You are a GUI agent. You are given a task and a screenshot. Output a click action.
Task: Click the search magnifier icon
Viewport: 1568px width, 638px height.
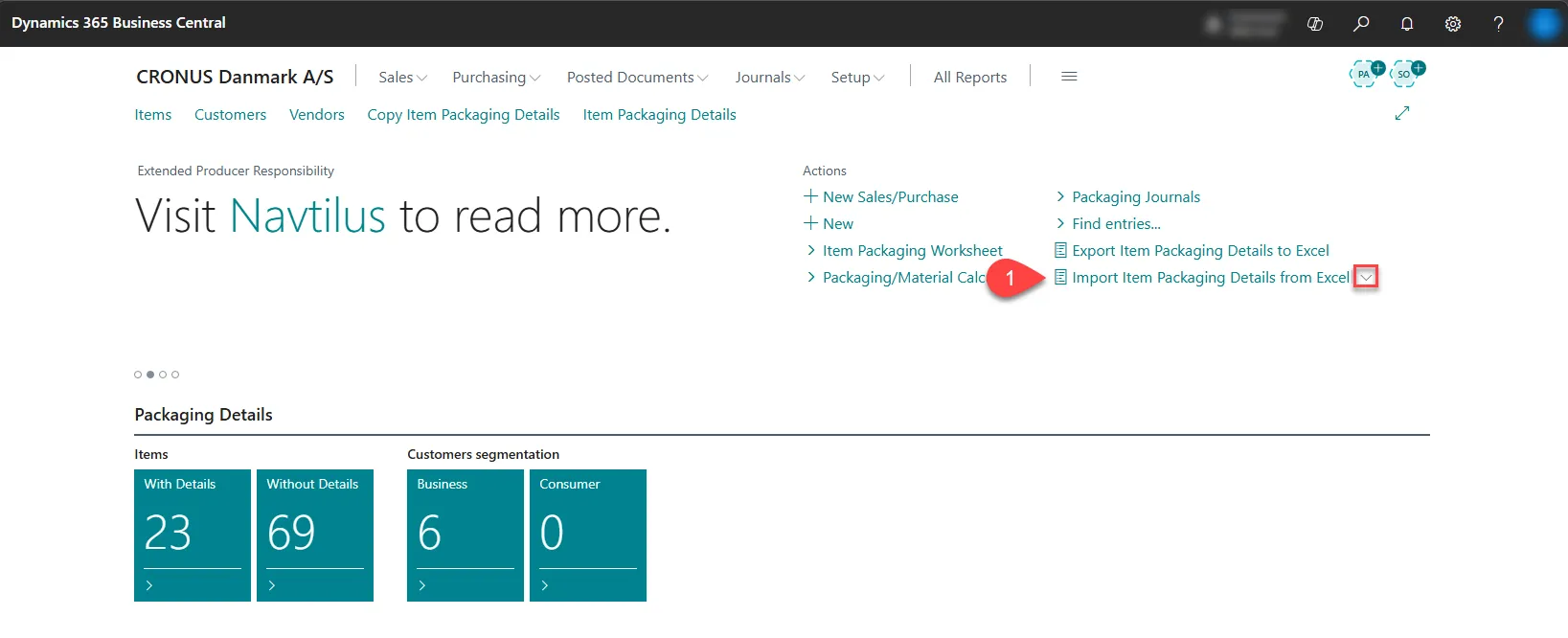coord(1361,24)
